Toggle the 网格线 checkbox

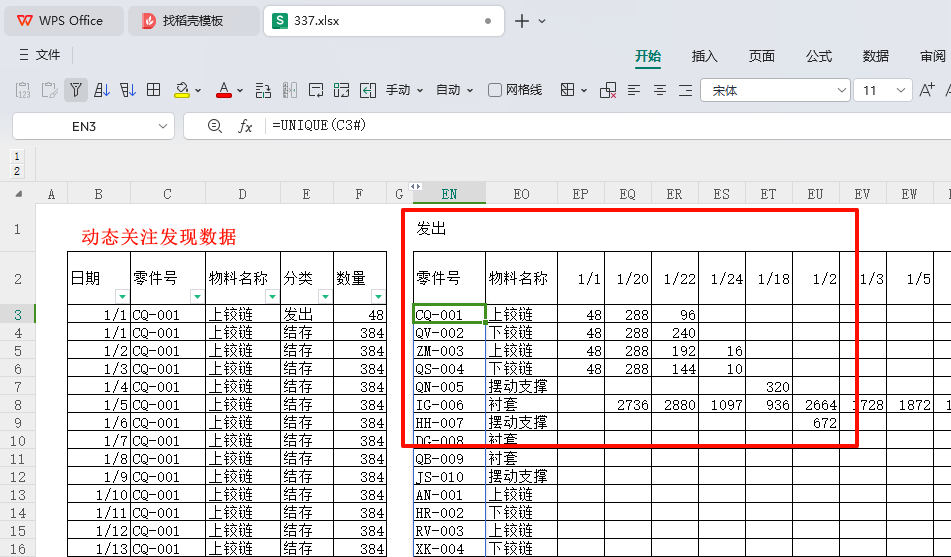click(x=495, y=90)
